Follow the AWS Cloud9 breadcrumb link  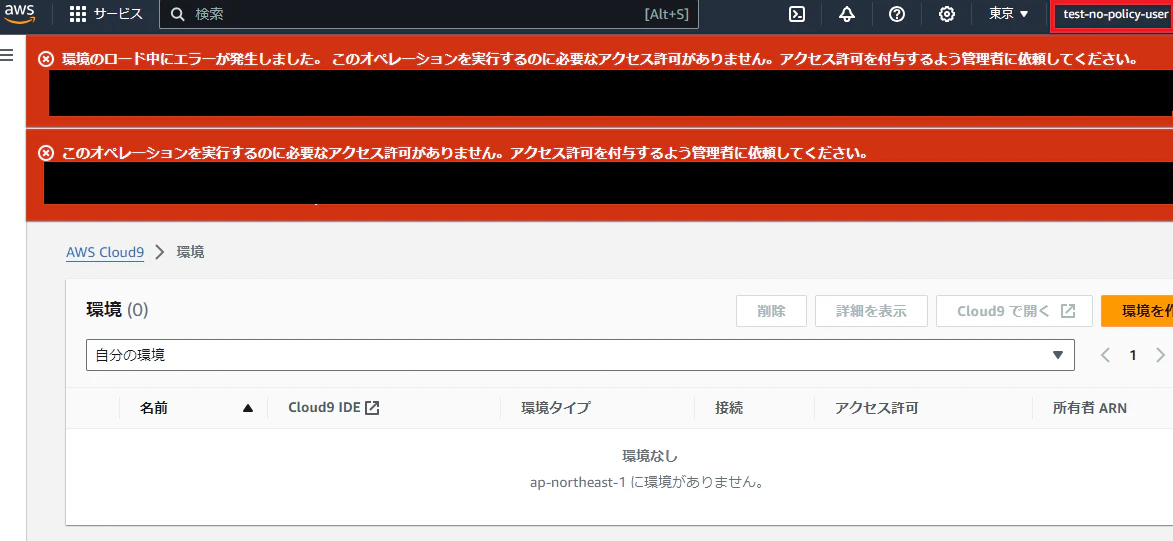tap(105, 252)
